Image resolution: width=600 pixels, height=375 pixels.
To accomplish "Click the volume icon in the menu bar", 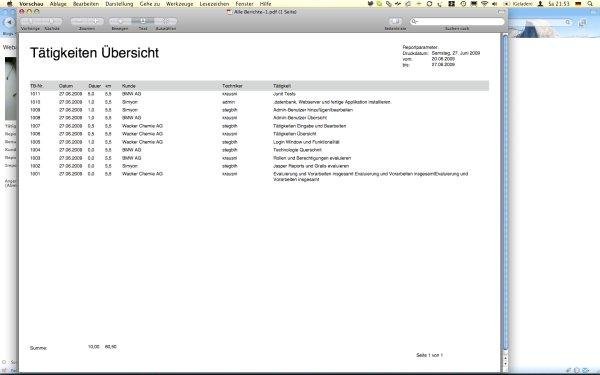I will (x=495, y=3).
